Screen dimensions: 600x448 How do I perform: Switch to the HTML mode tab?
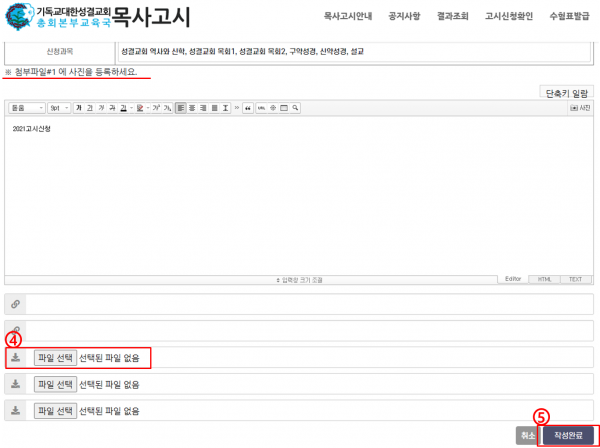coord(544,280)
